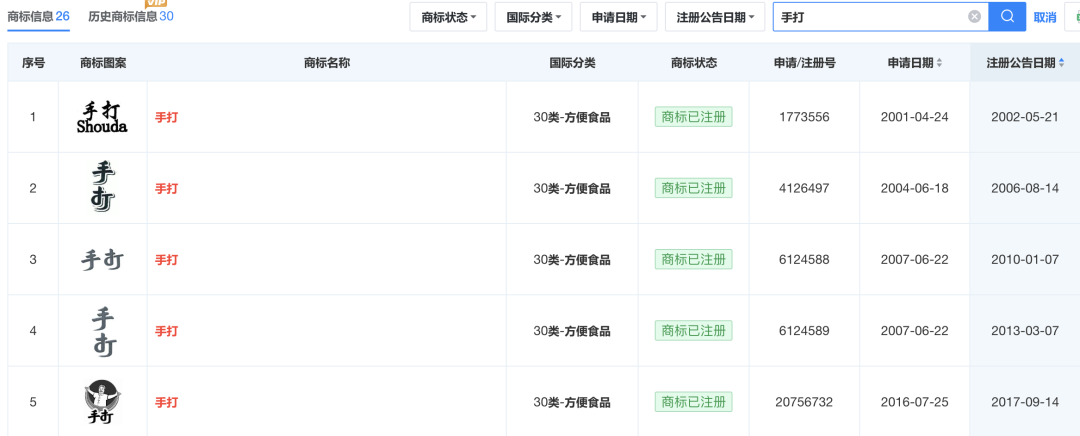Focus the trademark search input field
This screenshot has width=1080, height=436.
[870, 17]
